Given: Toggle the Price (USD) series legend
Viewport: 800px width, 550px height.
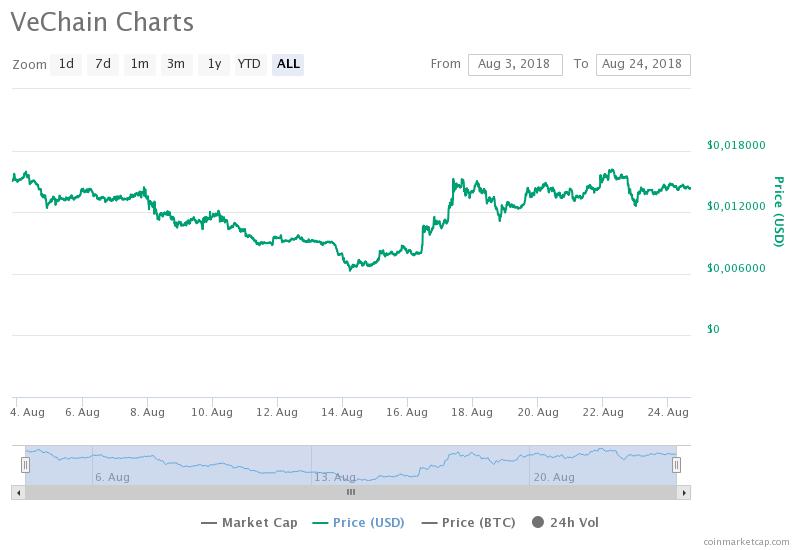Looking at the screenshot, I should 359,522.
